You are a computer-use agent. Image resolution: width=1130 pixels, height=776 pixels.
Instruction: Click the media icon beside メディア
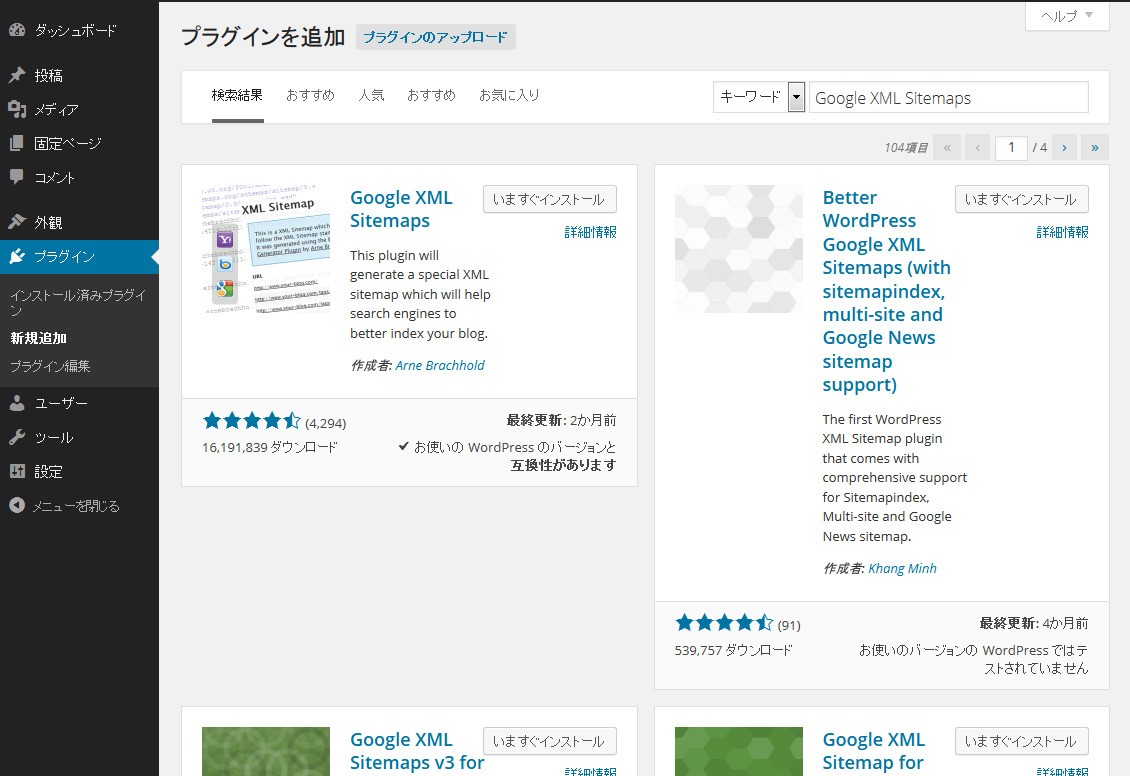pos(17,109)
